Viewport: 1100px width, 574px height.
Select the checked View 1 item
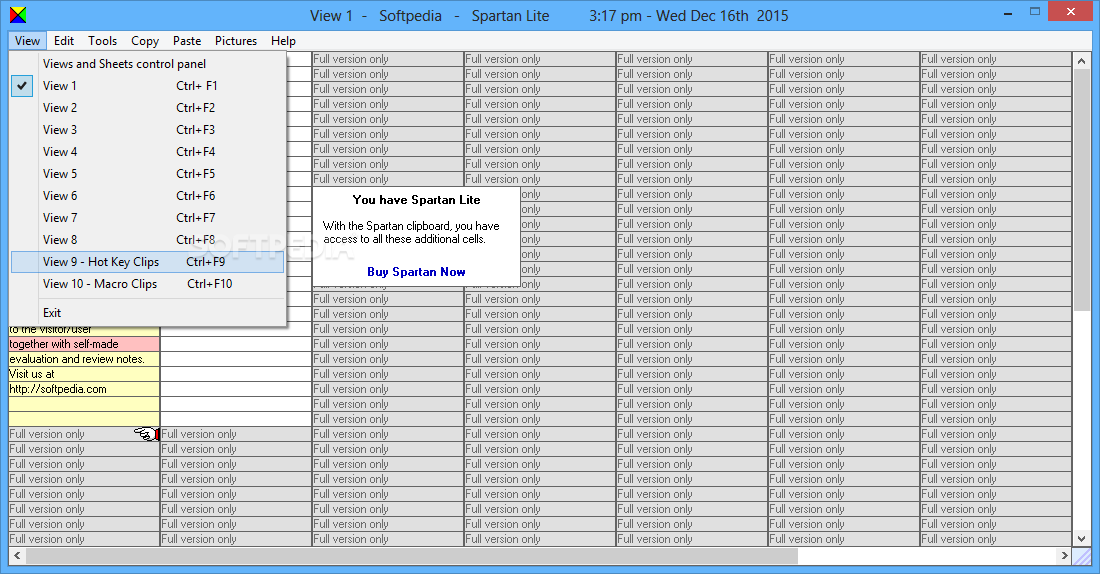[x=147, y=86]
